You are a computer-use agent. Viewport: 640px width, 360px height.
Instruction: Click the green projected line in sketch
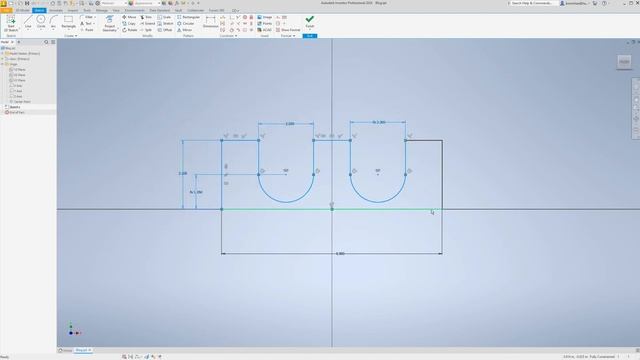tap(331, 209)
